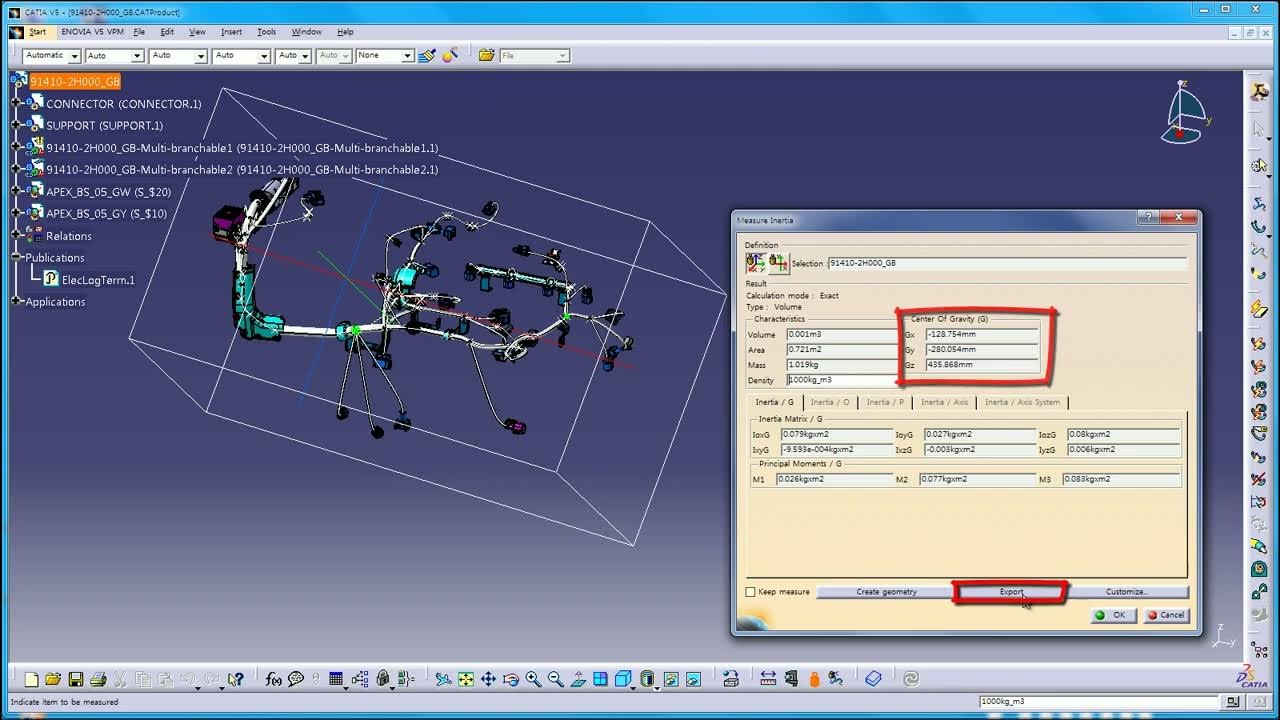Select root node 91410-2H000_GB in tree

coord(74,81)
